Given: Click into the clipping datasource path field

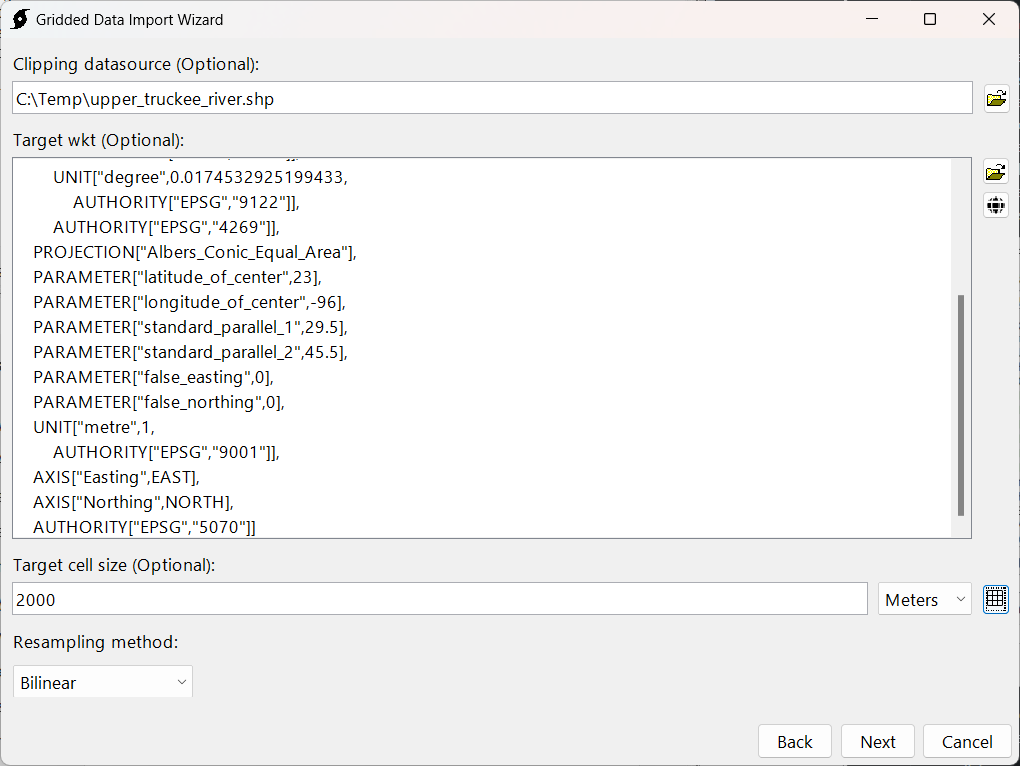Looking at the screenshot, I should (x=490, y=99).
